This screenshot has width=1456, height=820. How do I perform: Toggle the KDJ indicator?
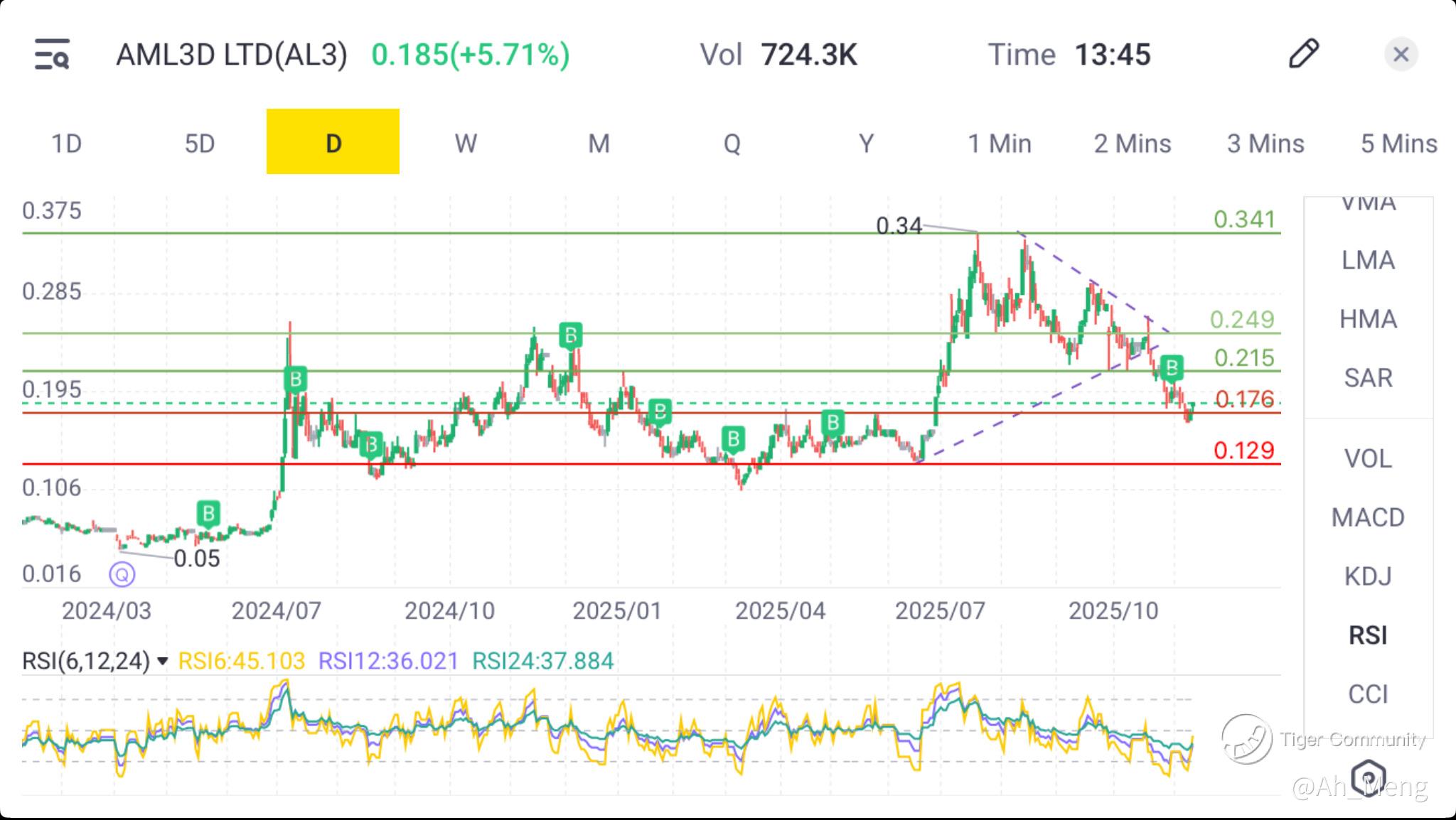tap(1367, 576)
